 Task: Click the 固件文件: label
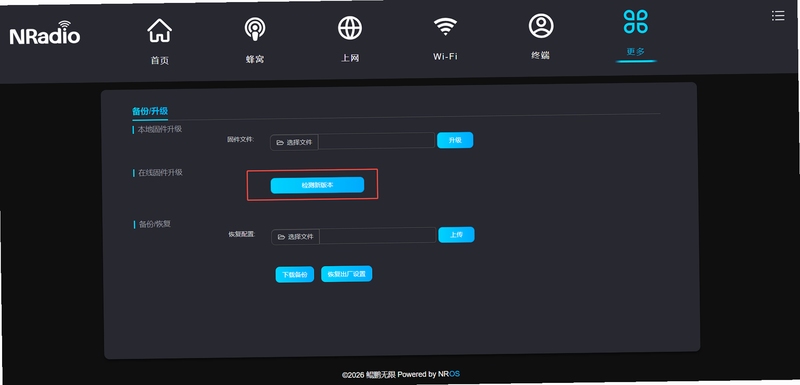[240, 139]
